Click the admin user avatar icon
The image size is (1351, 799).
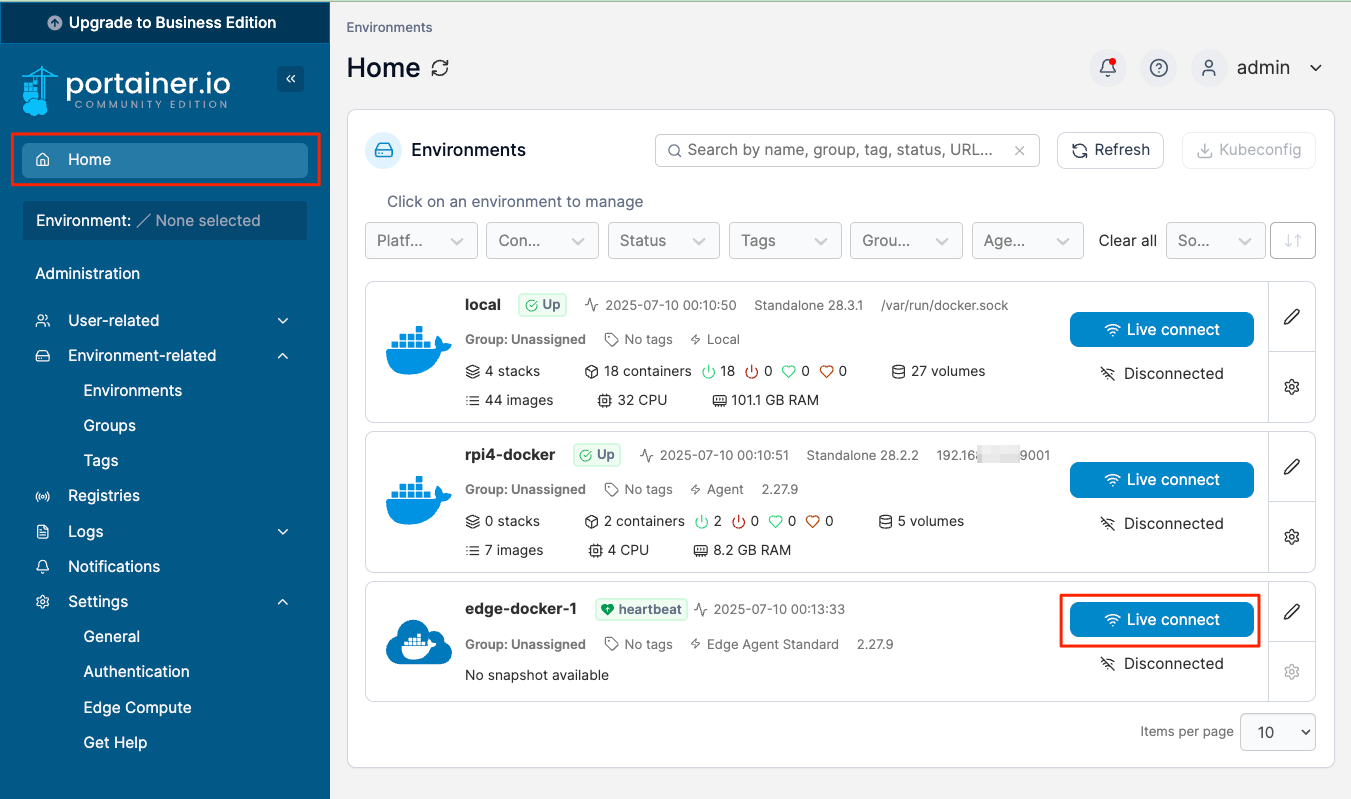[x=1209, y=68]
